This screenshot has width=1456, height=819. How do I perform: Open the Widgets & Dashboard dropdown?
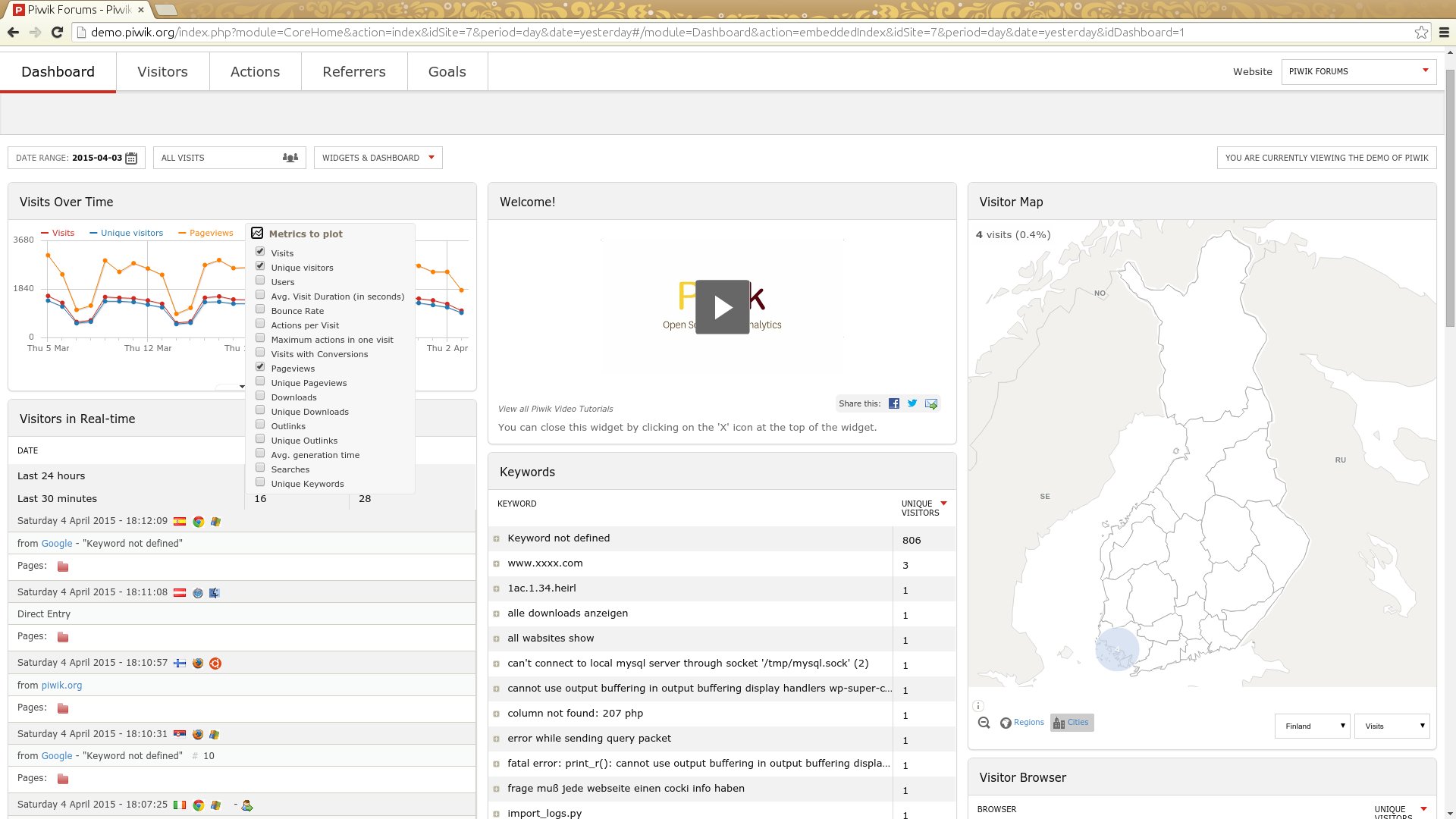click(x=378, y=158)
